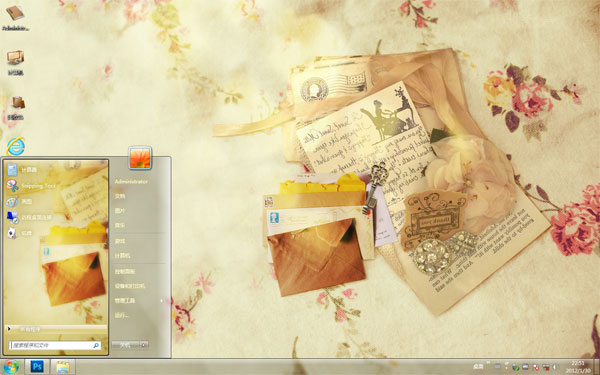600x375 pixels.
Task: Open Documents from Start menu right column
Action: tap(120, 196)
